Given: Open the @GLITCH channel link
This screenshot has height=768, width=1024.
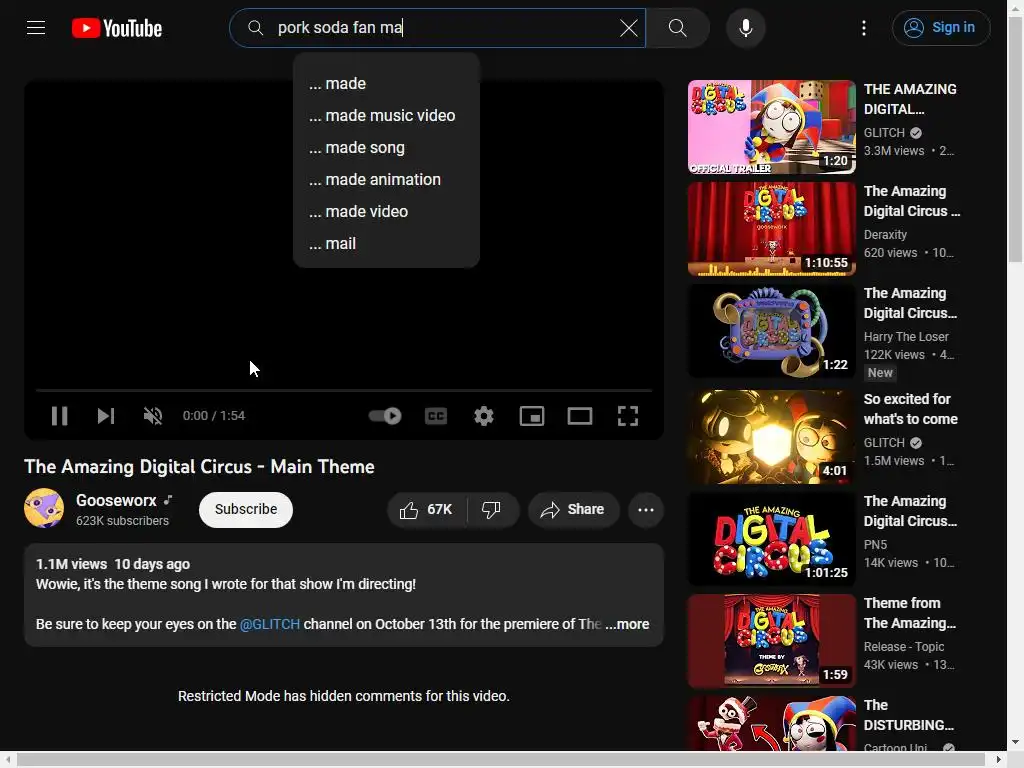Looking at the screenshot, I should [x=270, y=624].
